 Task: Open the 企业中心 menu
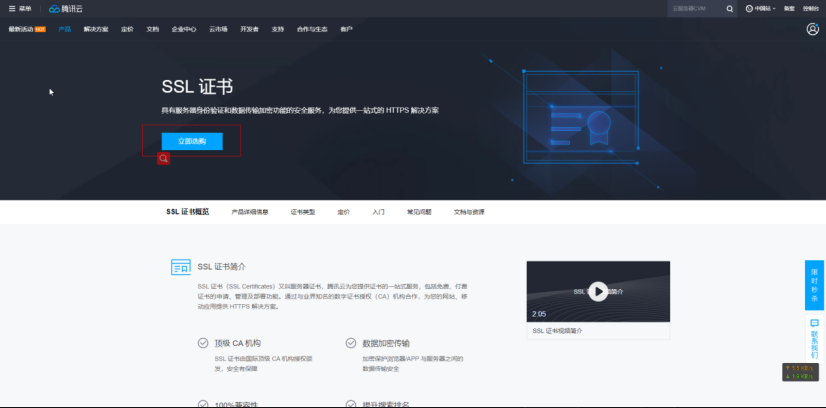point(184,29)
